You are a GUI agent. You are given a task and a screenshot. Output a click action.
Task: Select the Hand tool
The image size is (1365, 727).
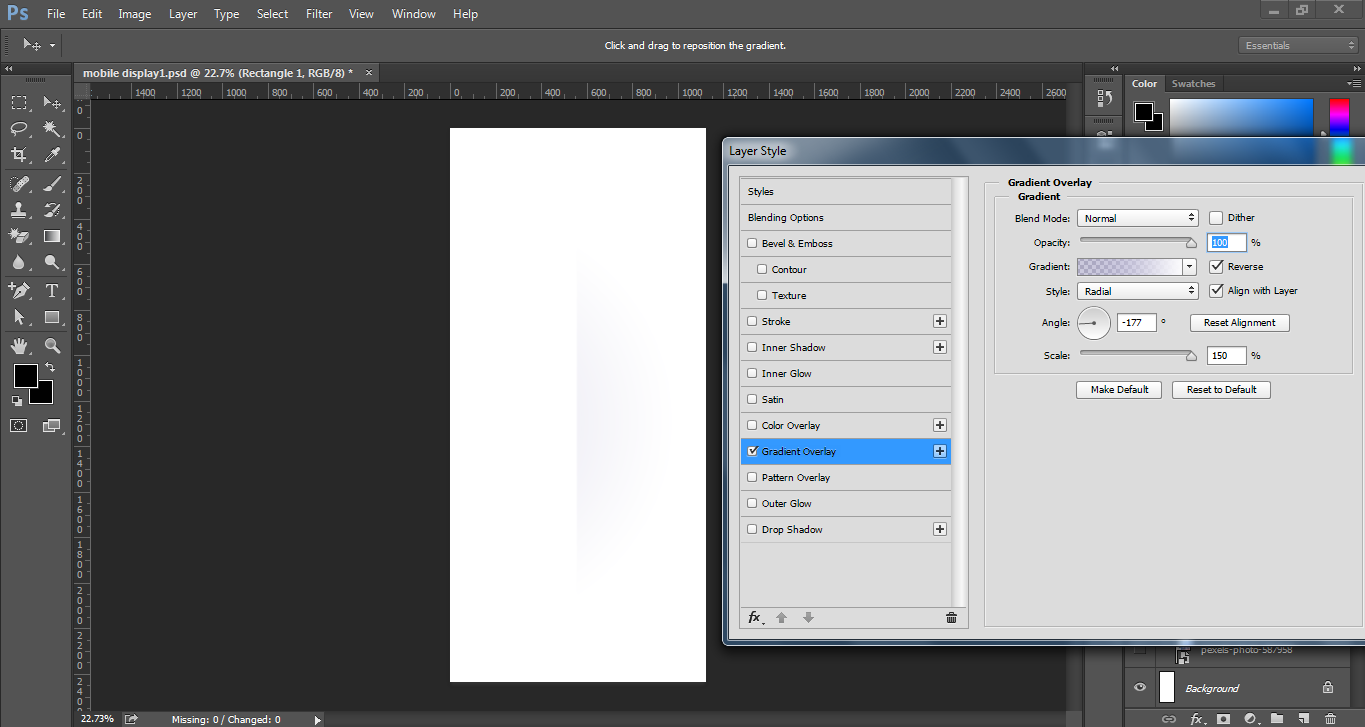(19, 346)
